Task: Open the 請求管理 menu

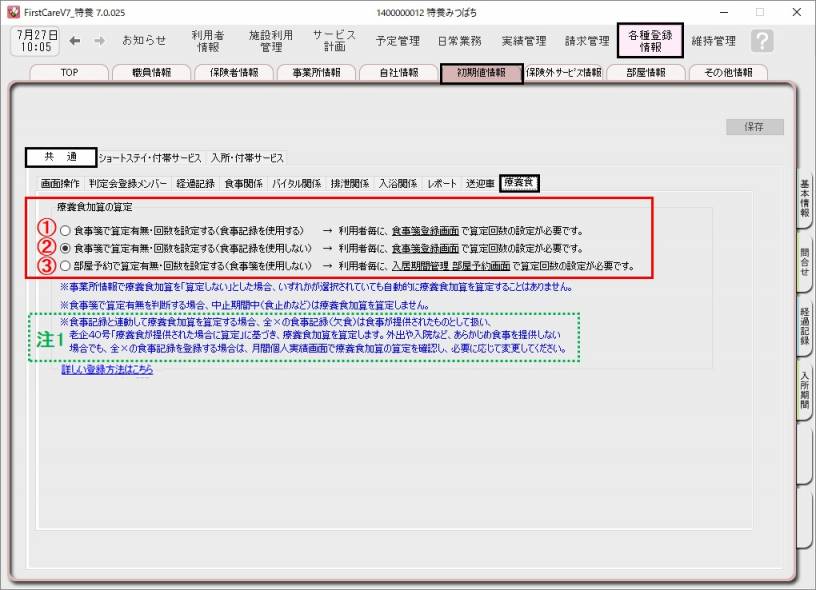Action: click(x=587, y=41)
